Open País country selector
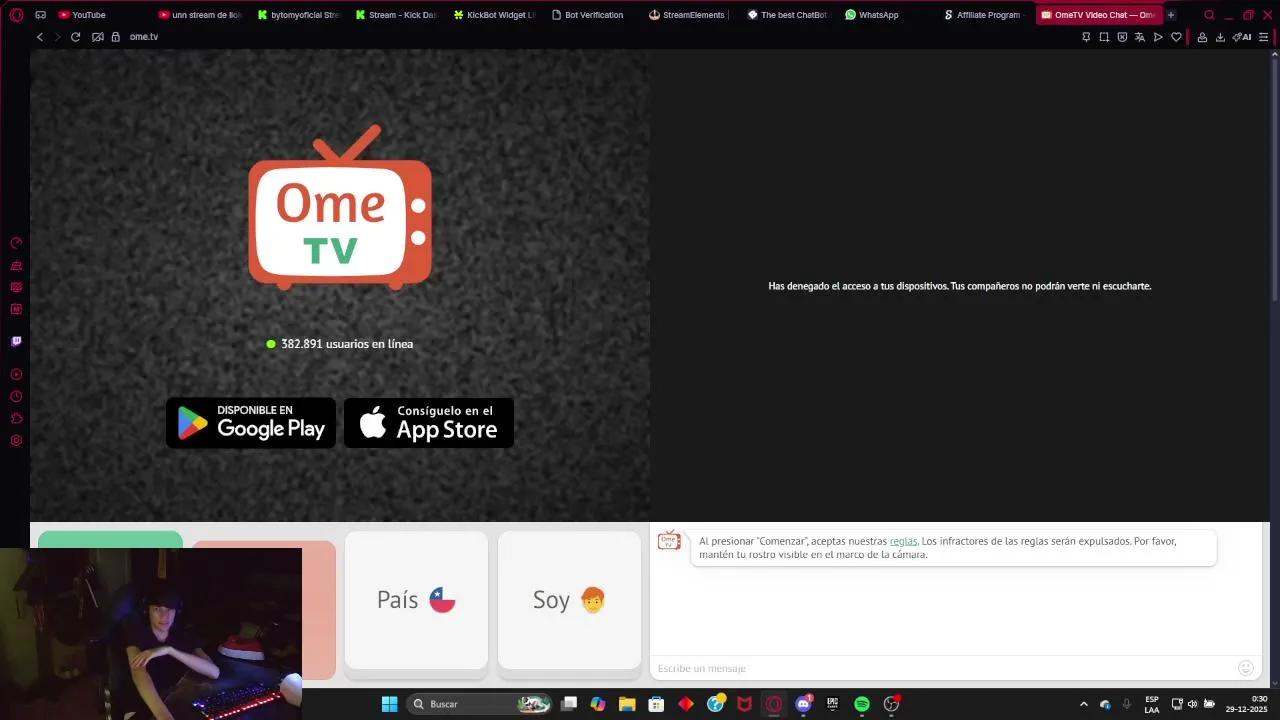This screenshot has height=720, width=1280. [x=416, y=600]
